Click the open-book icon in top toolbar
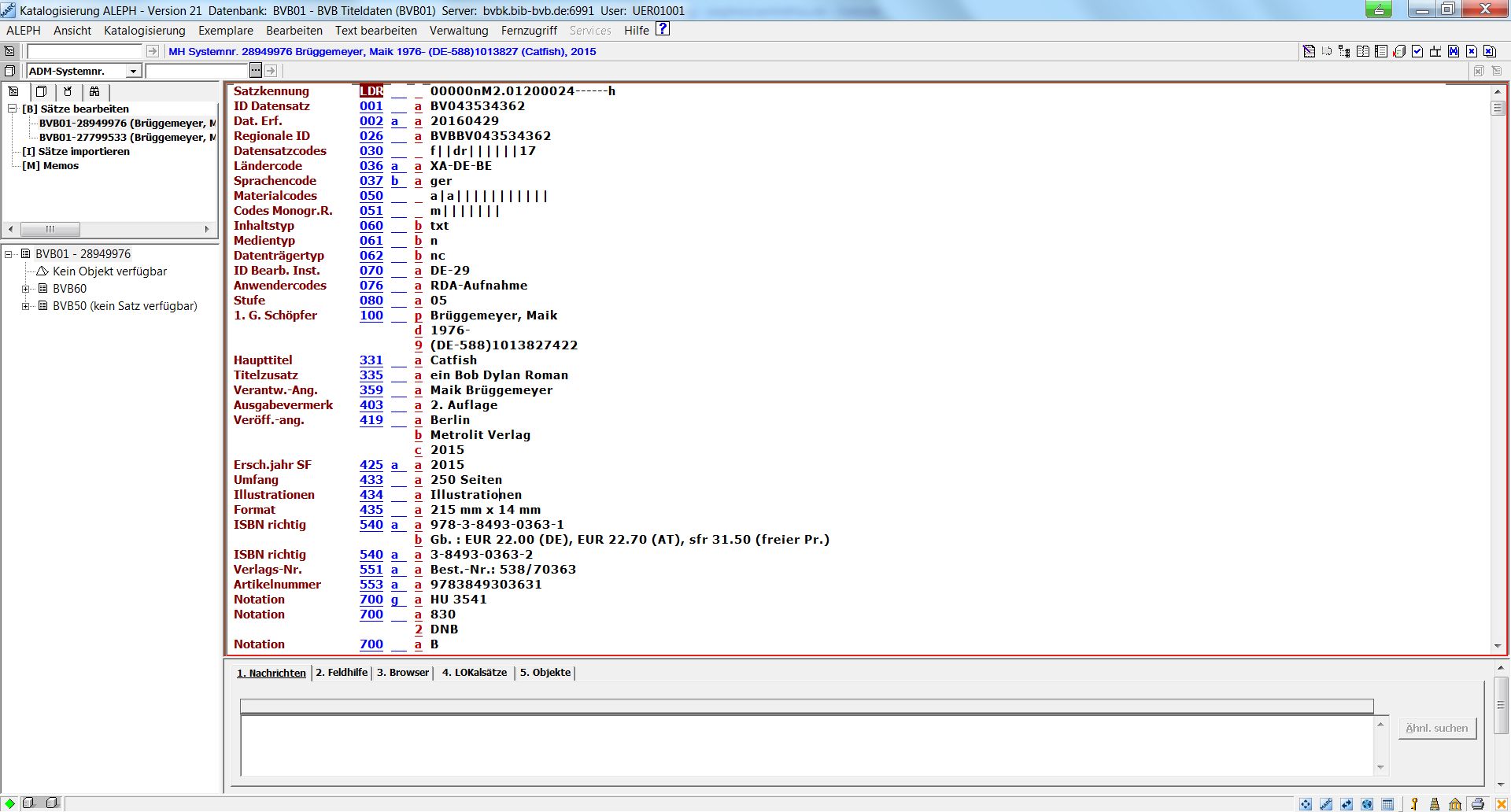Viewport: 1511px width, 812px height. click(x=1363, y=51)
